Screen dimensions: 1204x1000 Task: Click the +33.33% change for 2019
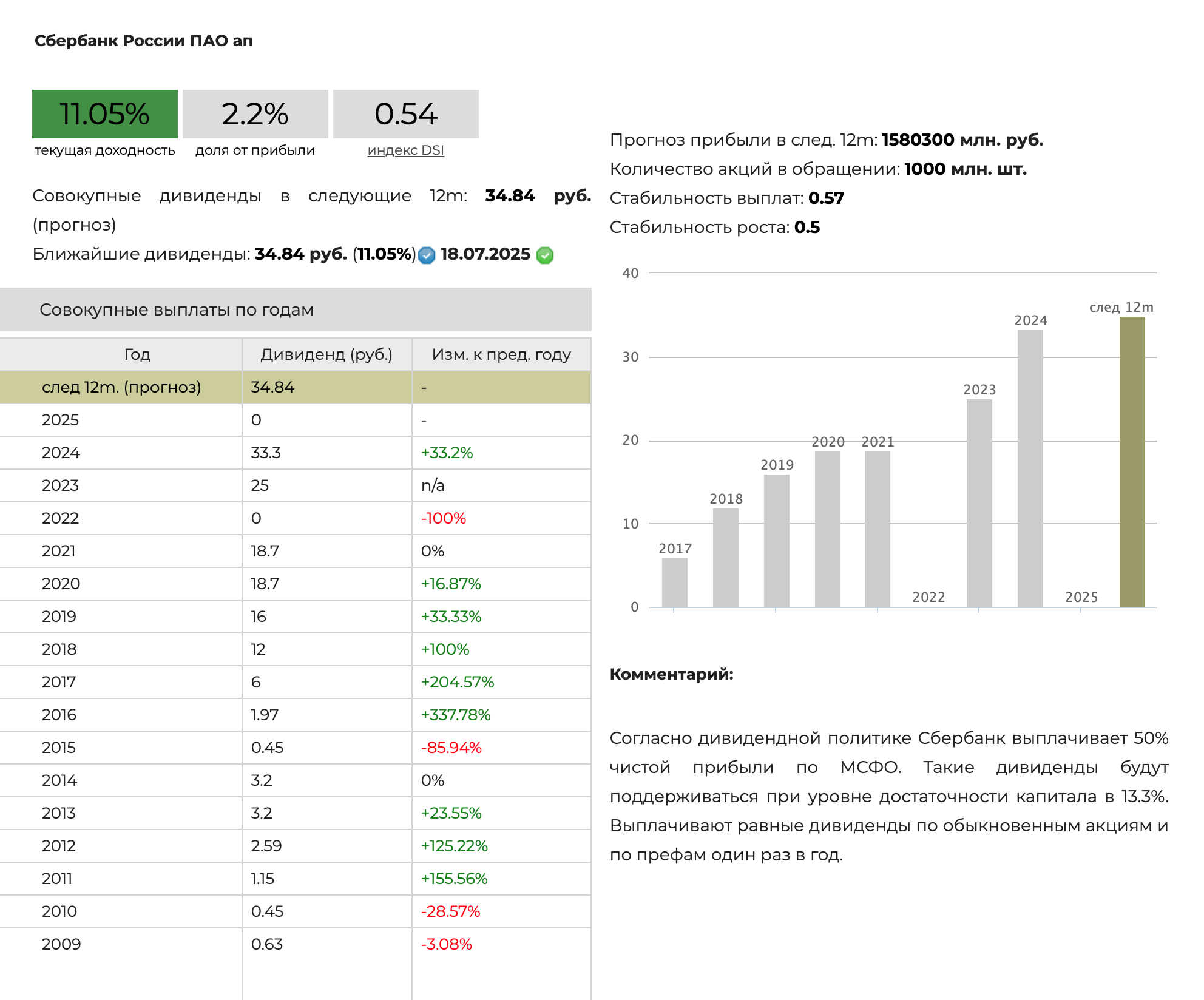tap(451, 617)
